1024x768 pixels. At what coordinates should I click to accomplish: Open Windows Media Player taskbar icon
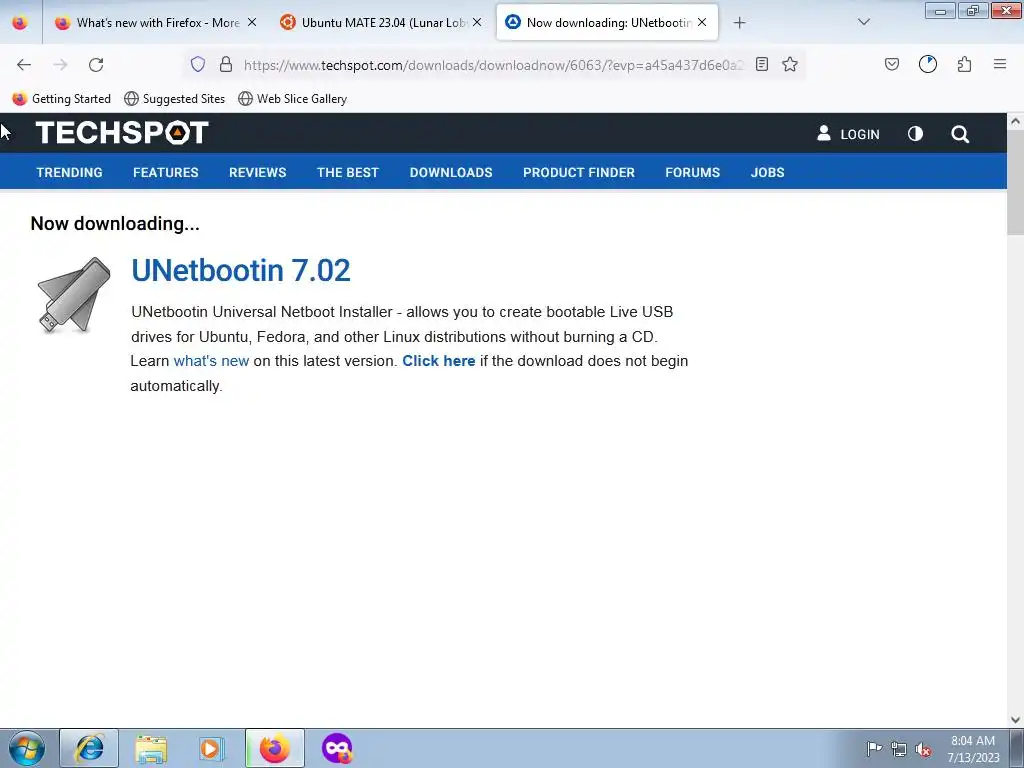point(212,748)
